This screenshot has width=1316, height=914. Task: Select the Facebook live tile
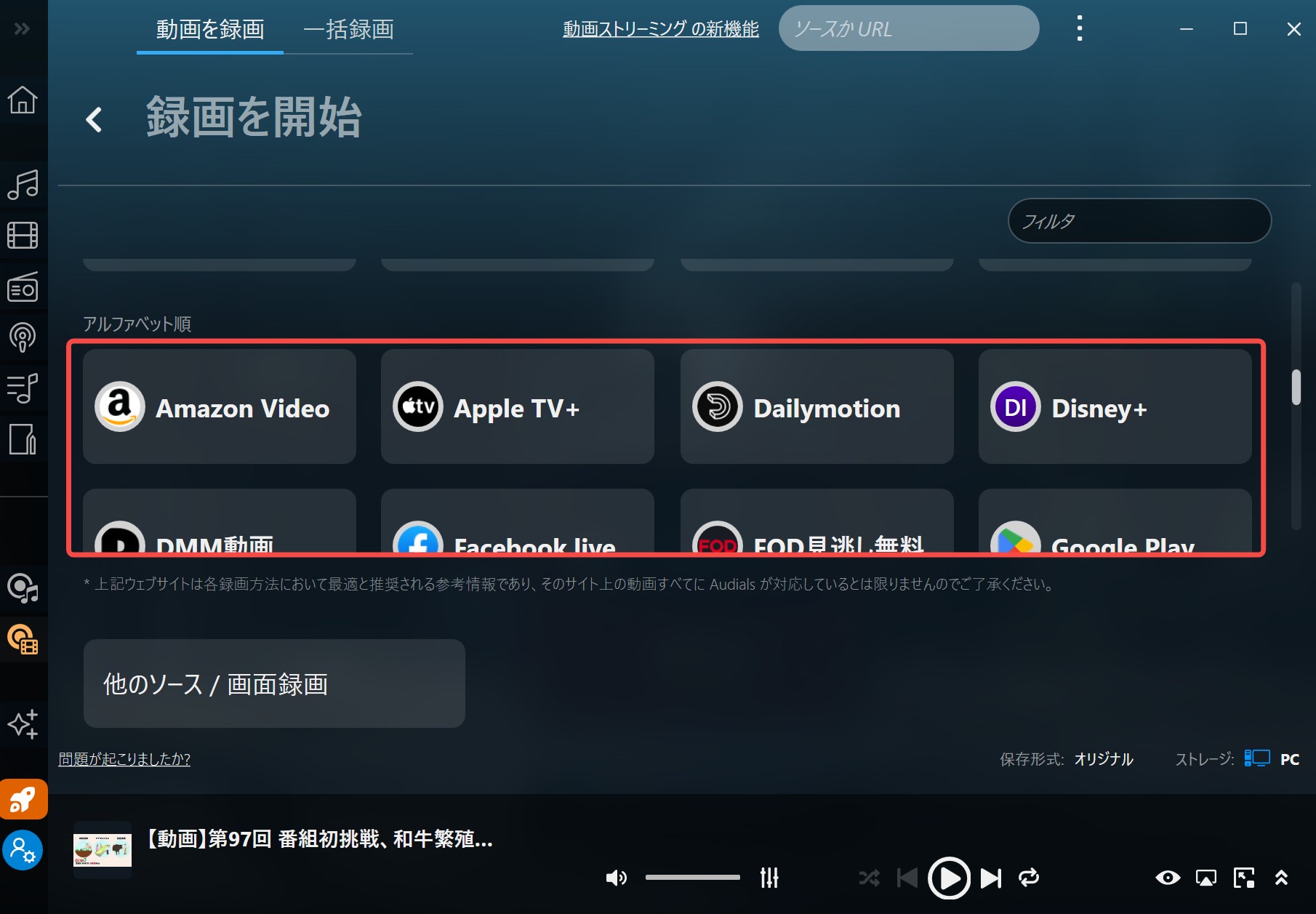click(518, 521)
